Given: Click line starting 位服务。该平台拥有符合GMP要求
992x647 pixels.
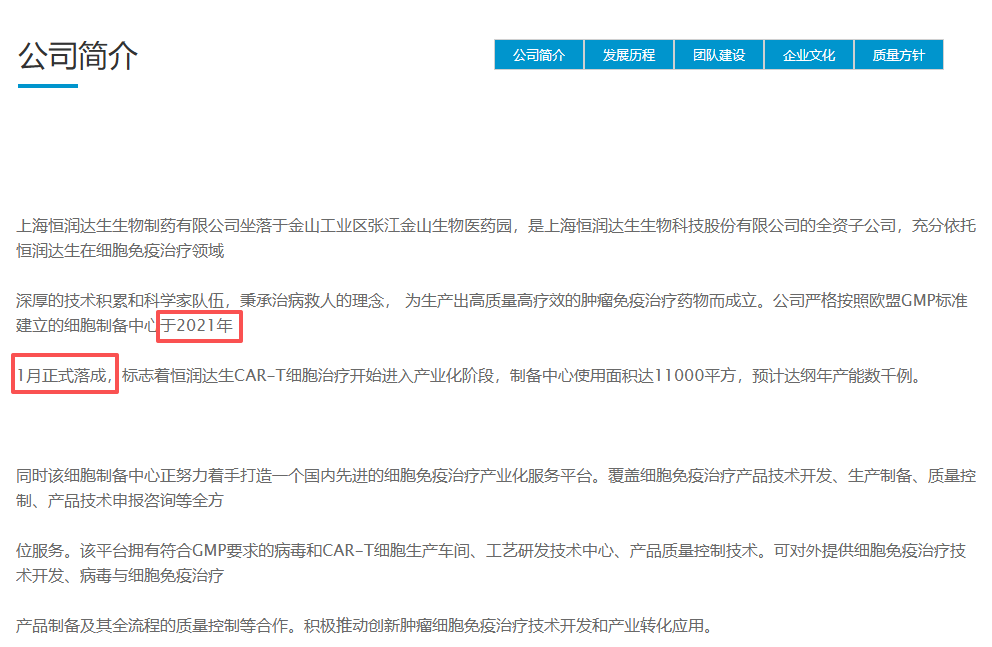Looking at the screenshot, I should click(491, 551).
